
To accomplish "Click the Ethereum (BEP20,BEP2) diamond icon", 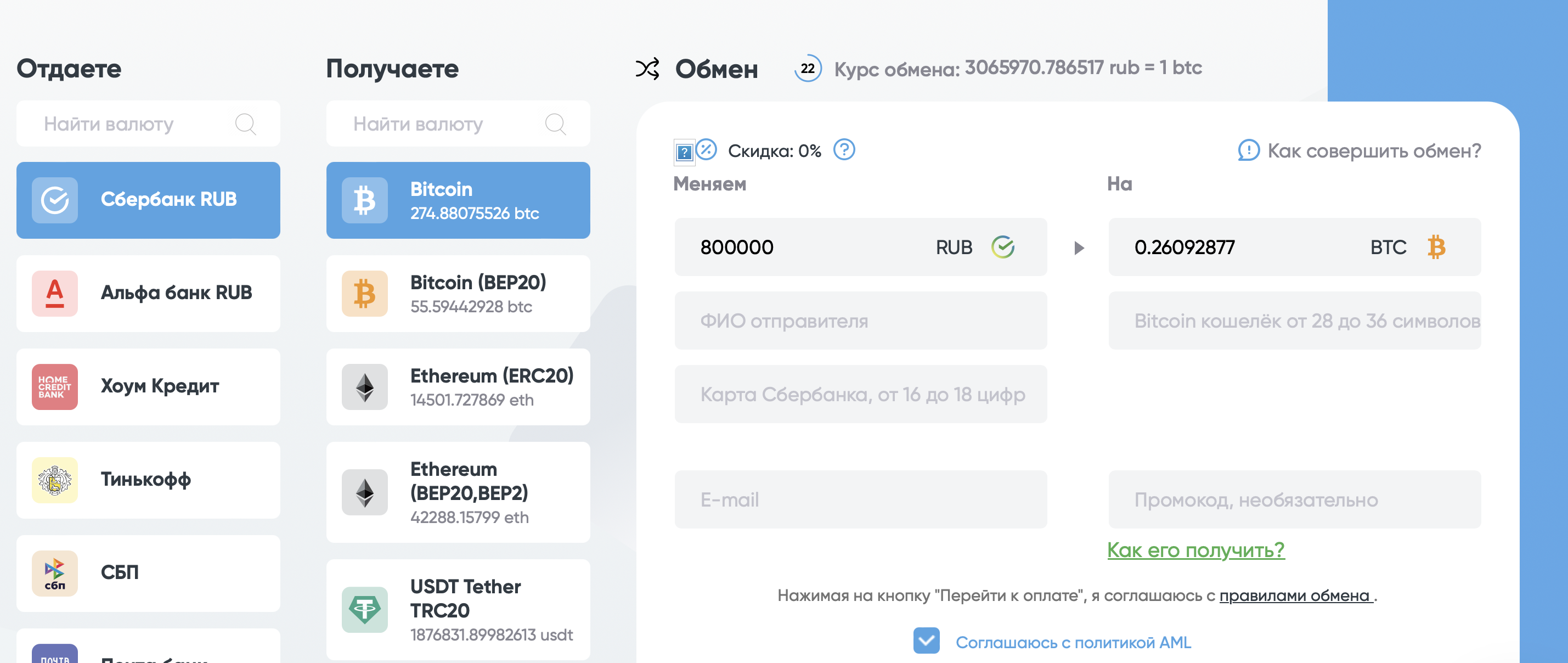I will [x=365, y=492].
